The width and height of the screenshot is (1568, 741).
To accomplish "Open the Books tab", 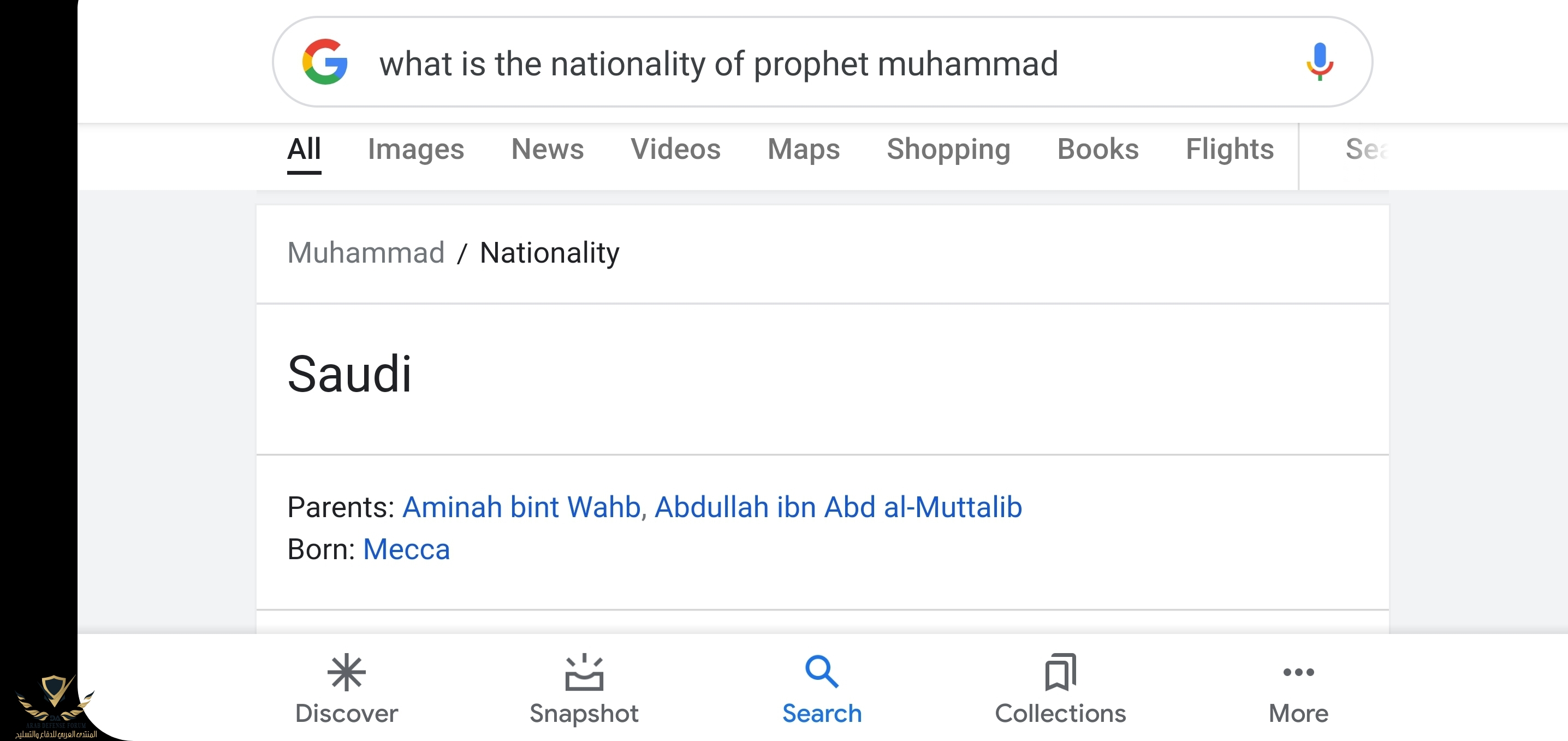I will point(1097,150).
